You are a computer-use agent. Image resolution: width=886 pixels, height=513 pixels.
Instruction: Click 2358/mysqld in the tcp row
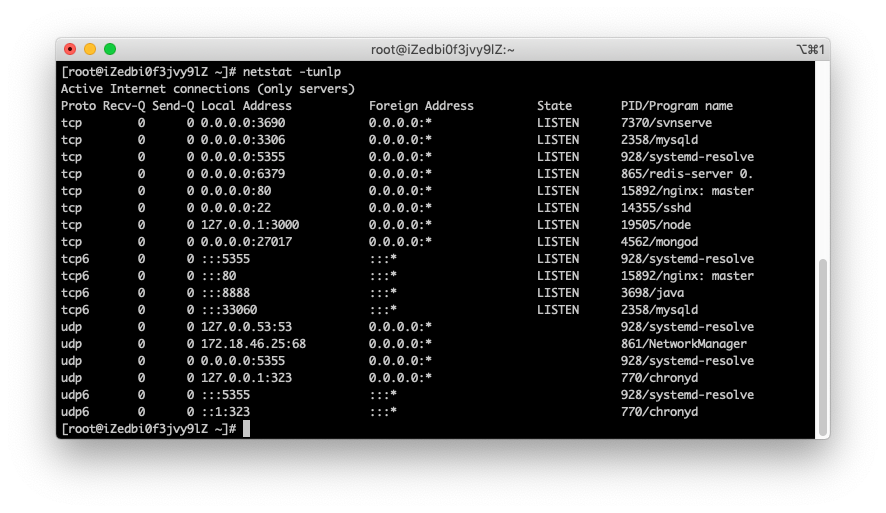659,140
